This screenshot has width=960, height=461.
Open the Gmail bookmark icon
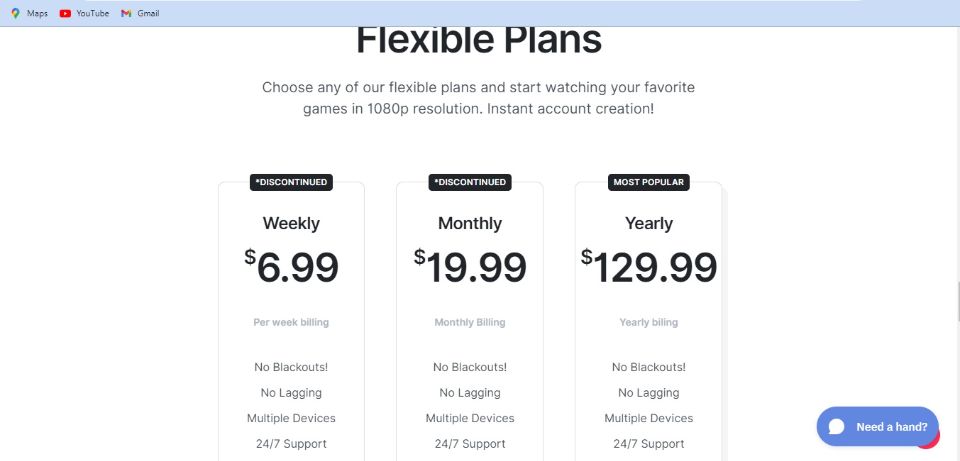(126, 13)
